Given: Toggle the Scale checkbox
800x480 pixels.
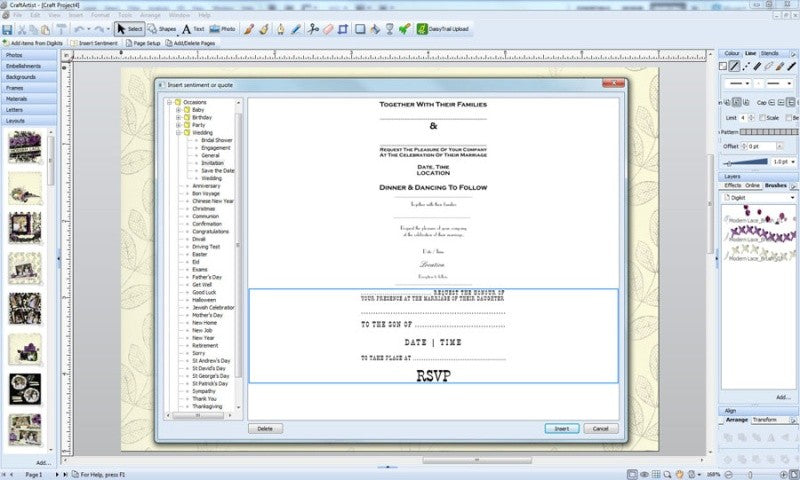Looking at the screenshot, I should [762, 118].
